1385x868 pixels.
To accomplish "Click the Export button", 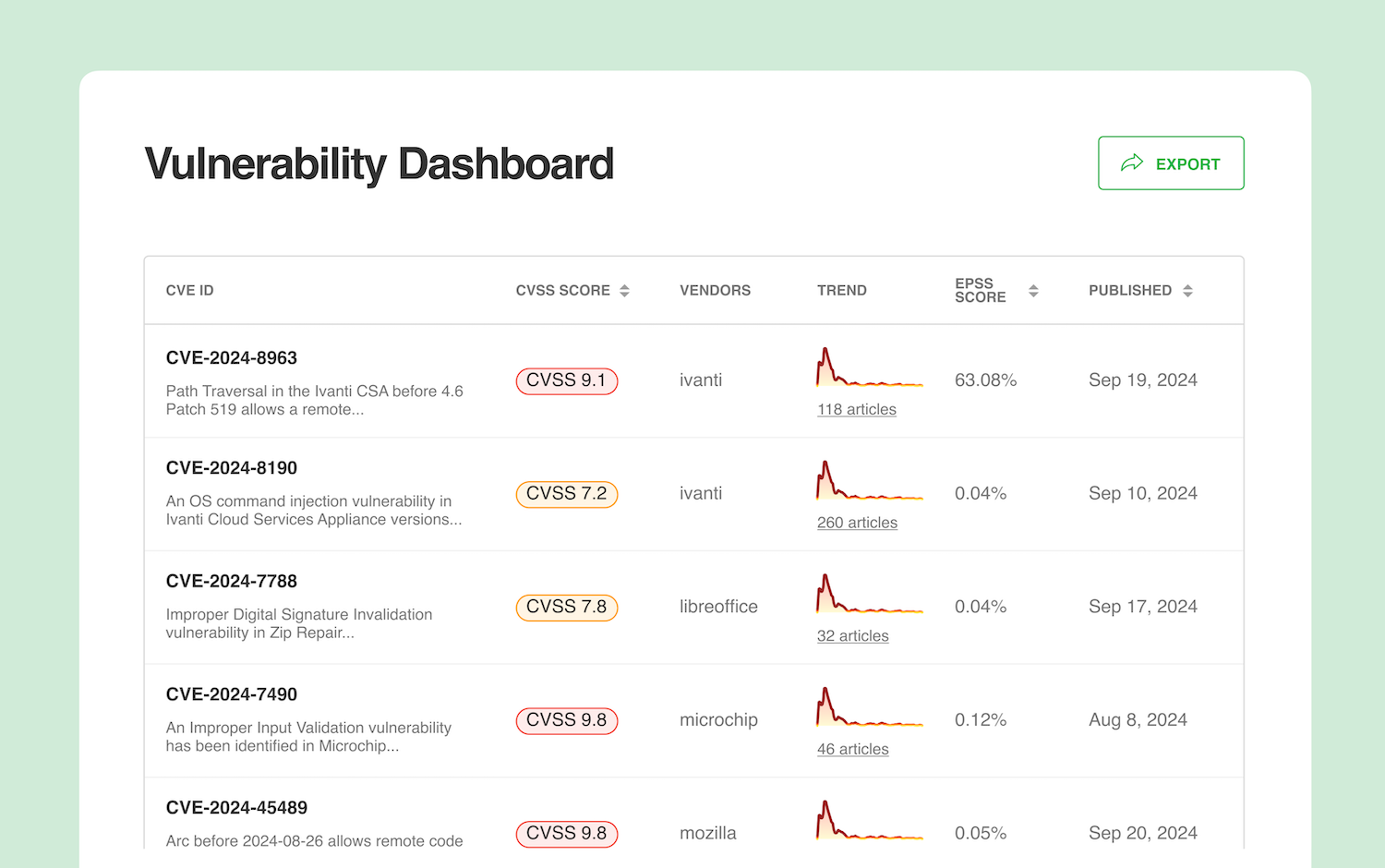I will (1171, 163).
